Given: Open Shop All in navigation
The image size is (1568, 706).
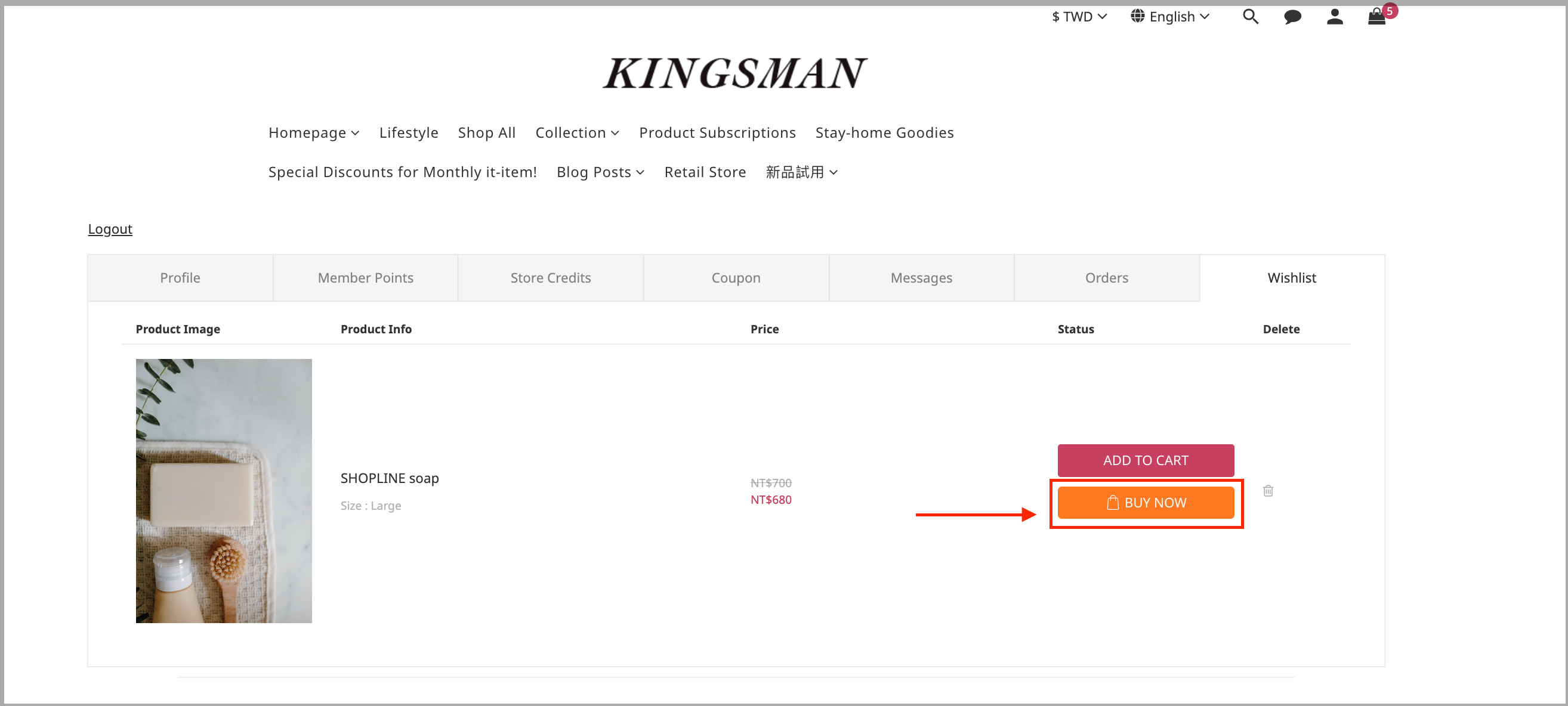Looking at the screenshot, I should pos(486,132).
